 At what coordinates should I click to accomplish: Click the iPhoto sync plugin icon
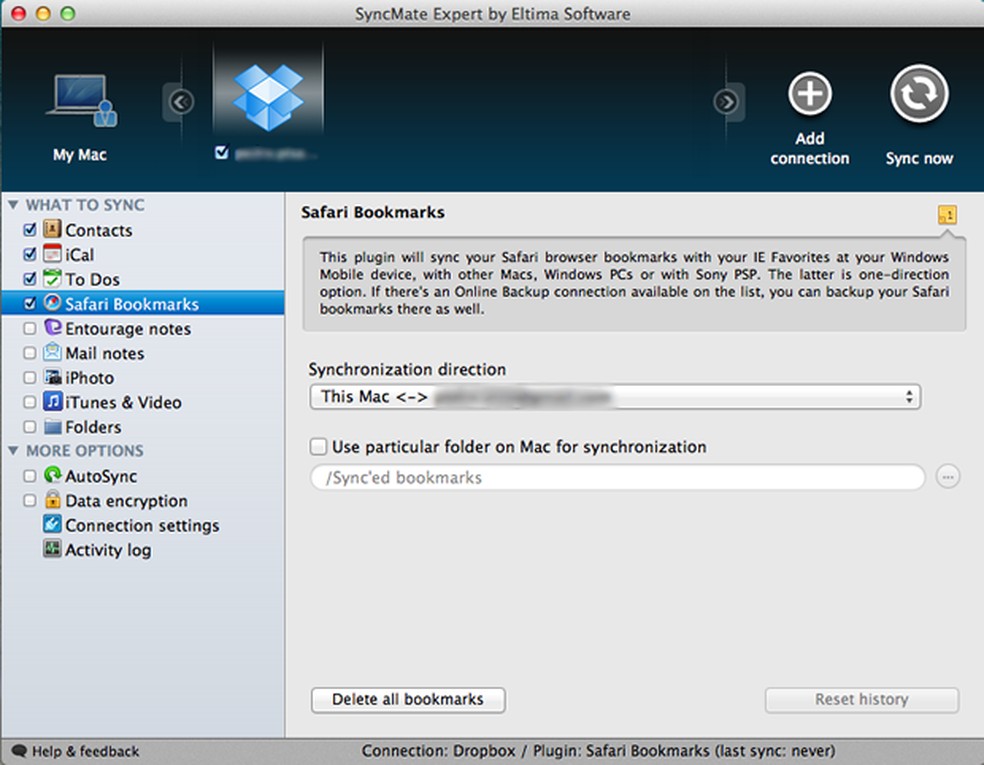click(x=55, y=378)
